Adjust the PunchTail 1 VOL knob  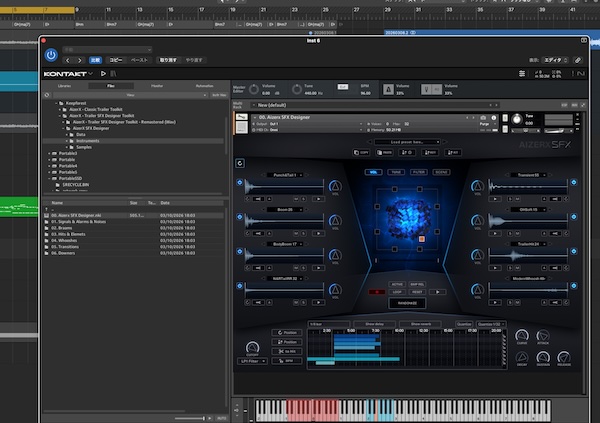tap(335, 186)
